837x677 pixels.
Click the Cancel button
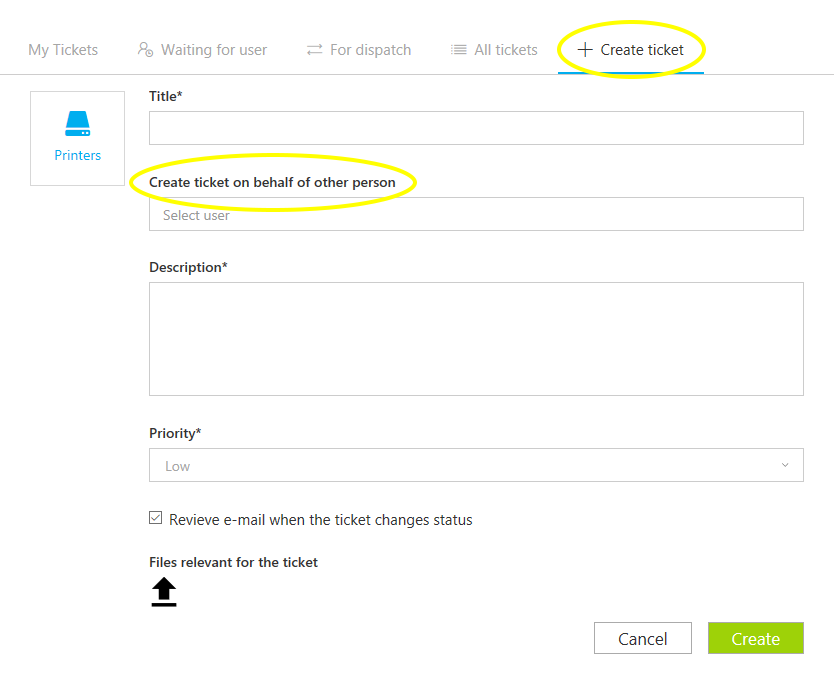[x=643, y=639]
